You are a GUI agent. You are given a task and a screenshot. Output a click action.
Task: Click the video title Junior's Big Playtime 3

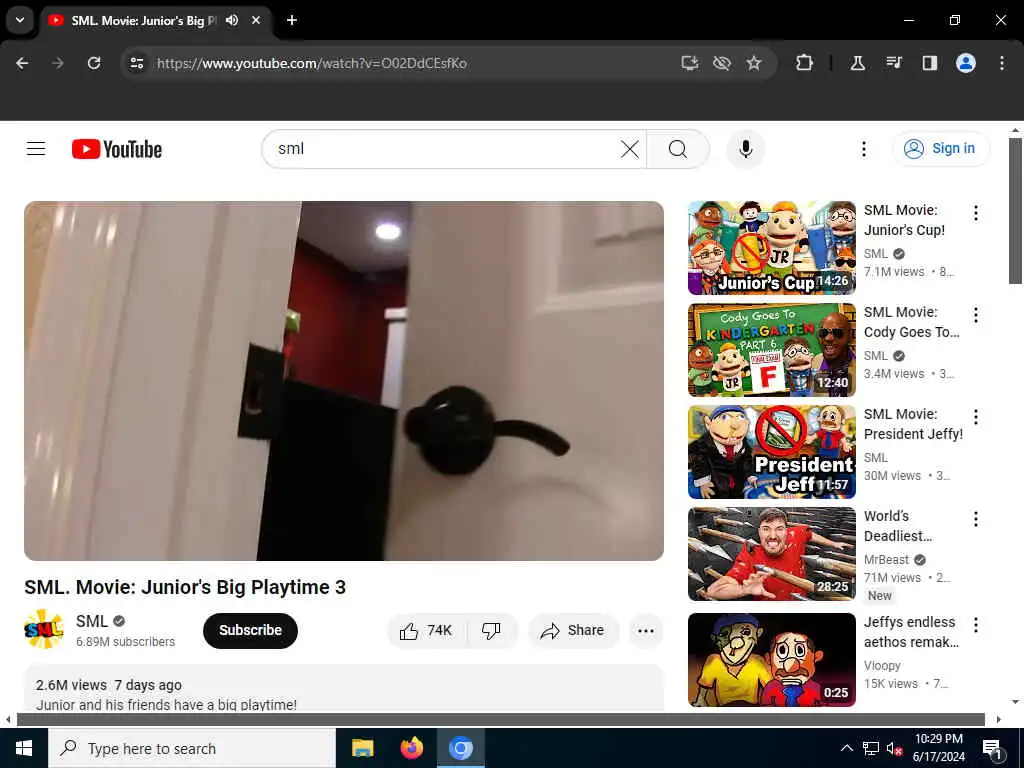(185, 587)
